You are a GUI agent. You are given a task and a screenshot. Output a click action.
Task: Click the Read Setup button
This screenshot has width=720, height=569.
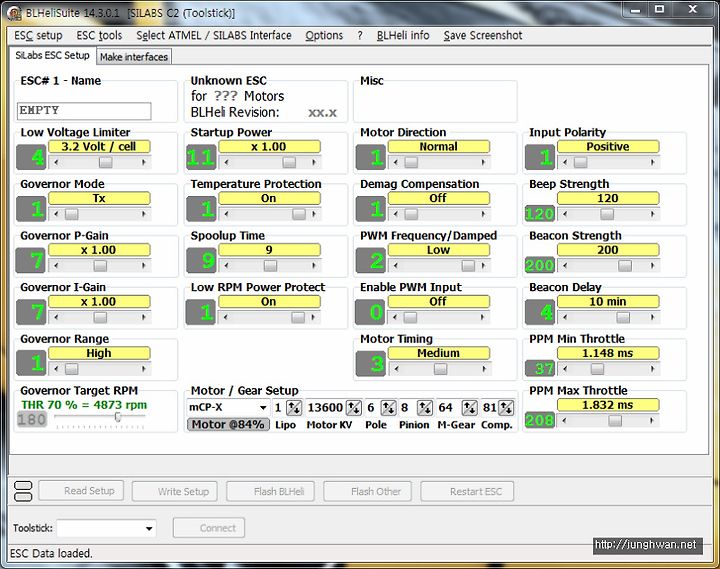[81, 491]
